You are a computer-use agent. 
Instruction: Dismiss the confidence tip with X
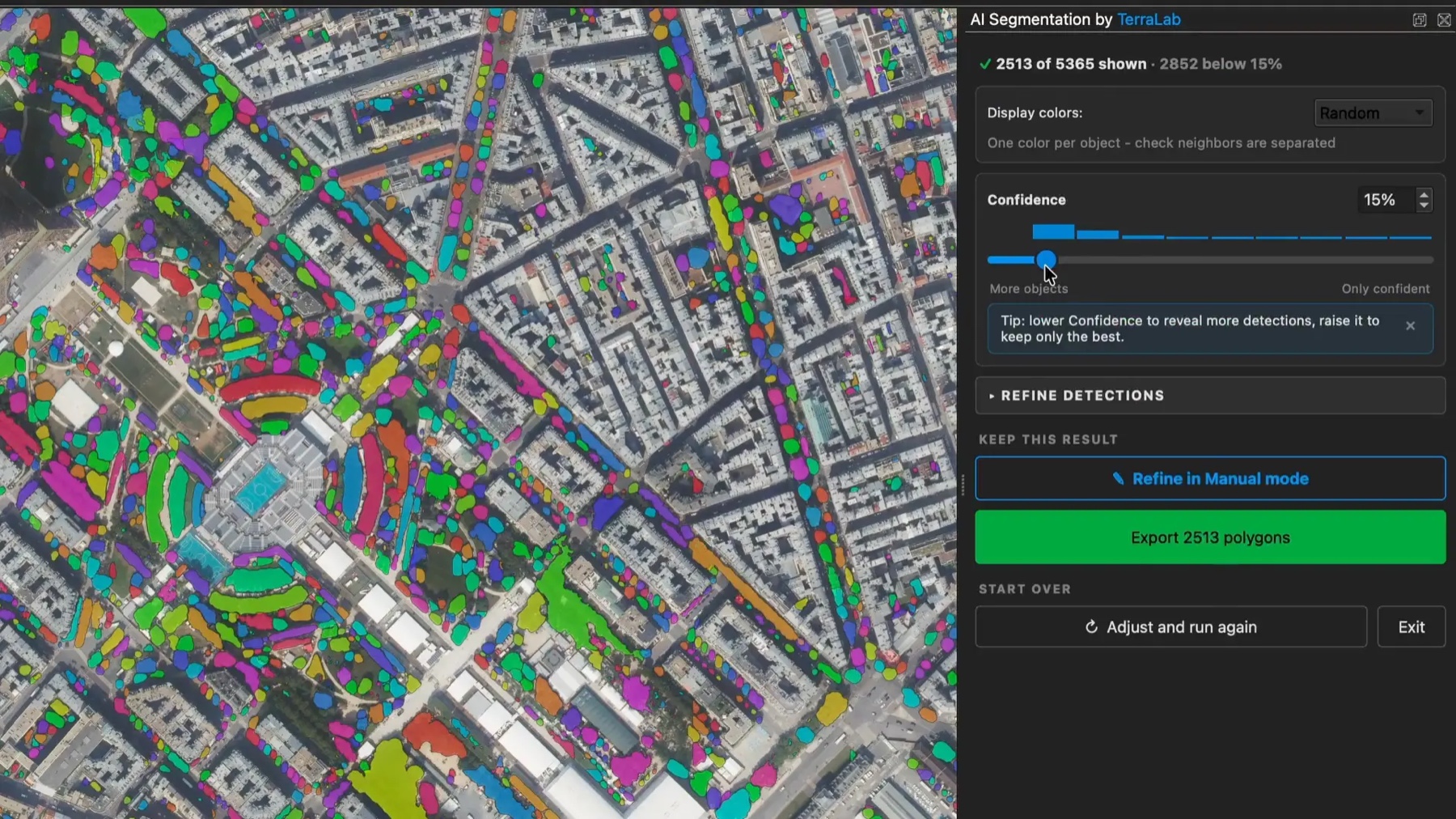point(1410,325)
